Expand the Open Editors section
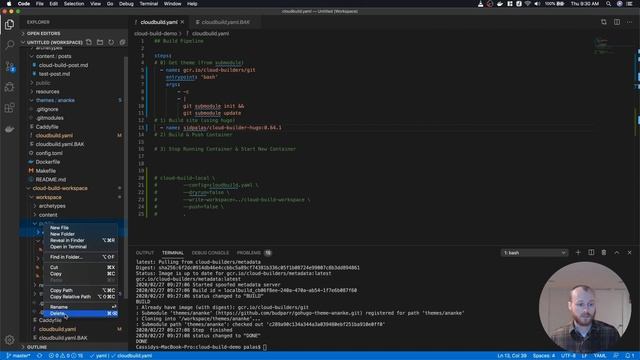The image size is (640, 360). 43,33
